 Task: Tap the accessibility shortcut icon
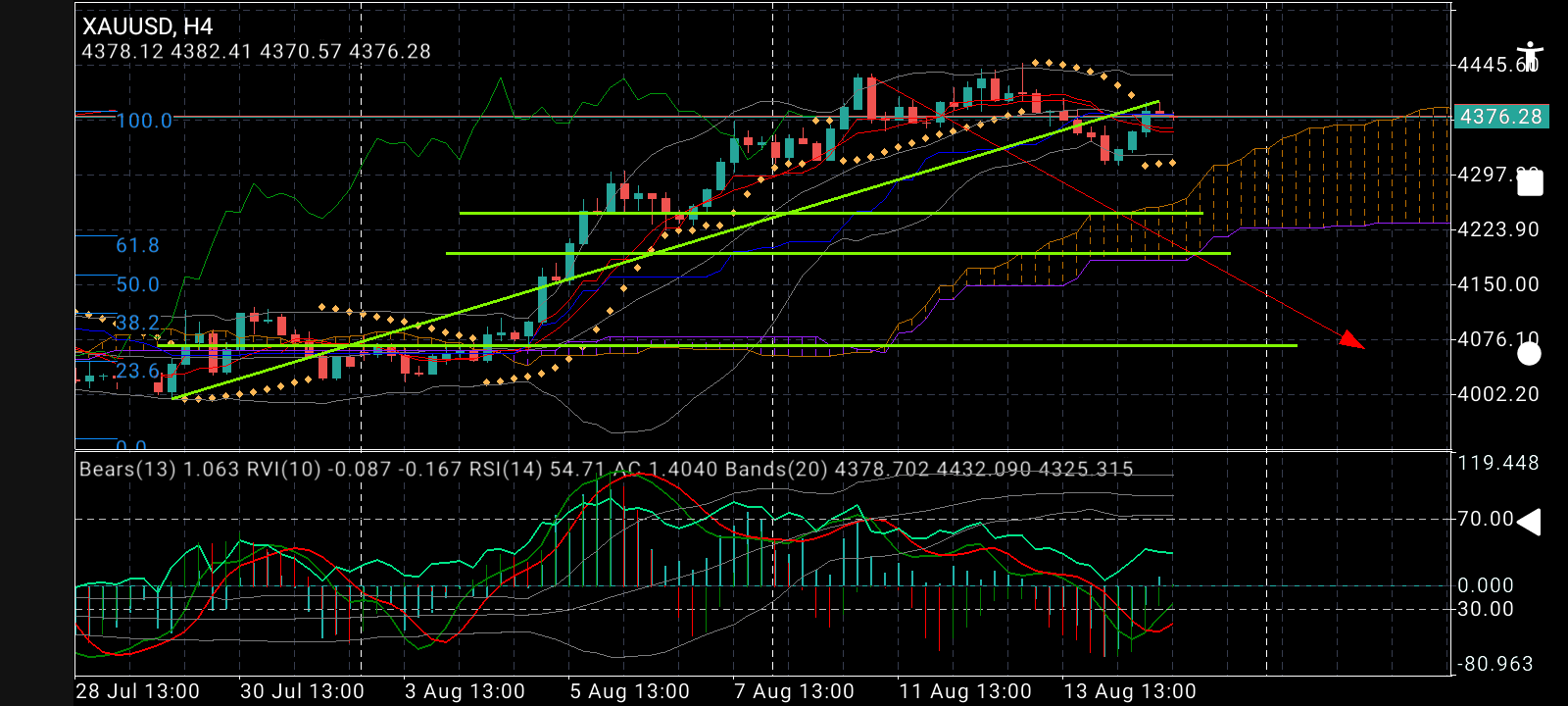coord(1529,56)
